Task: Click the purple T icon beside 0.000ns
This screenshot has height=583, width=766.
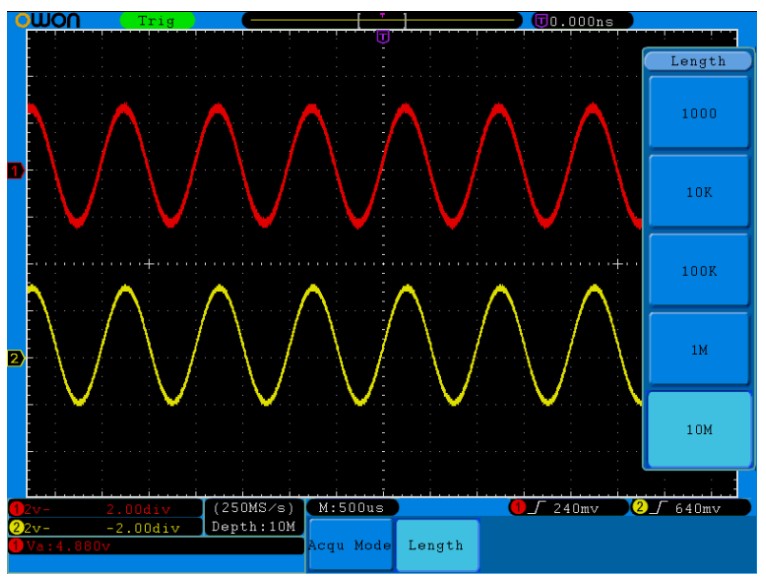Action: [x=541, y=21]
